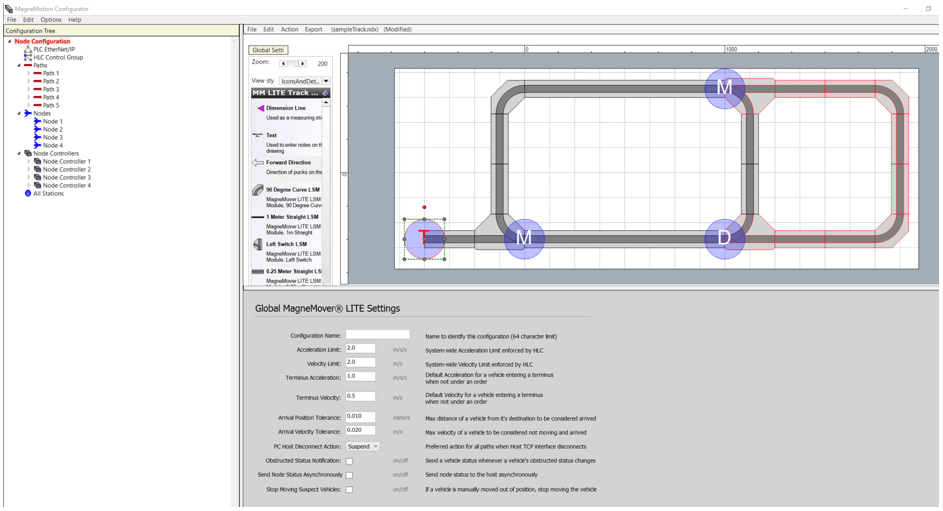The height and width of the screenshot is (511, 943).
Task: Collapse the Paths tree branch
Action: [19, 66]
